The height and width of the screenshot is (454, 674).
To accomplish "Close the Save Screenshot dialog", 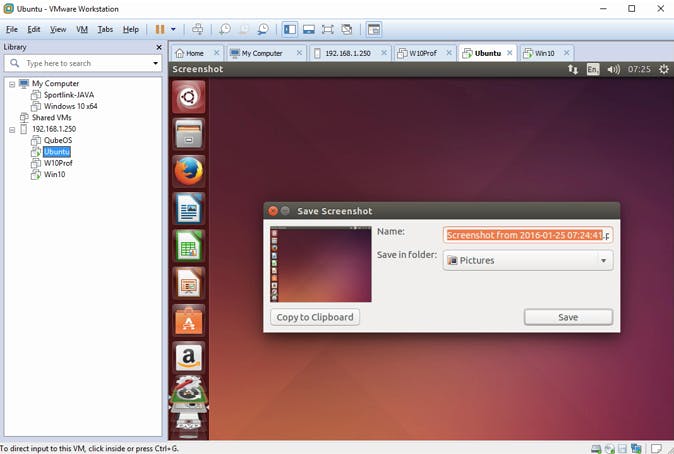I will (x=273, y=211).
